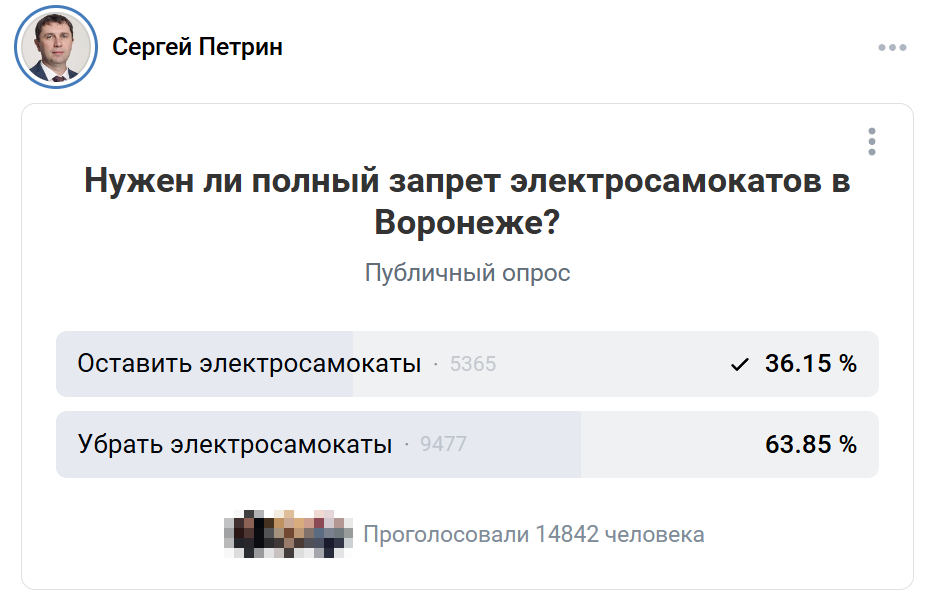934x610 pixels.
Task: Select the option Убрать электросамокаты
Action: [x=235, y=444]
